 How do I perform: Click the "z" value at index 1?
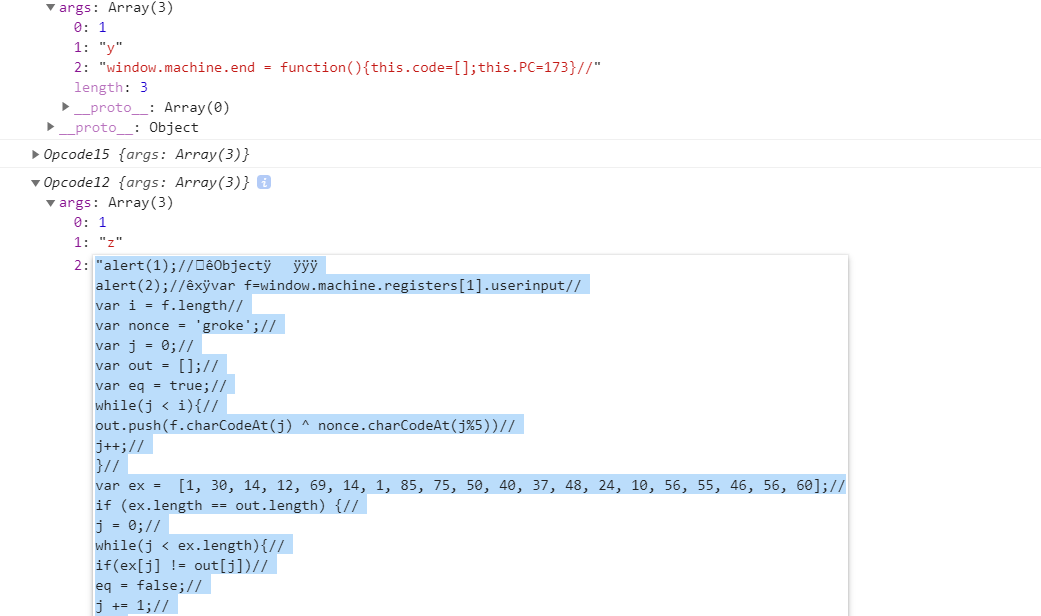[x=111, y=242]
